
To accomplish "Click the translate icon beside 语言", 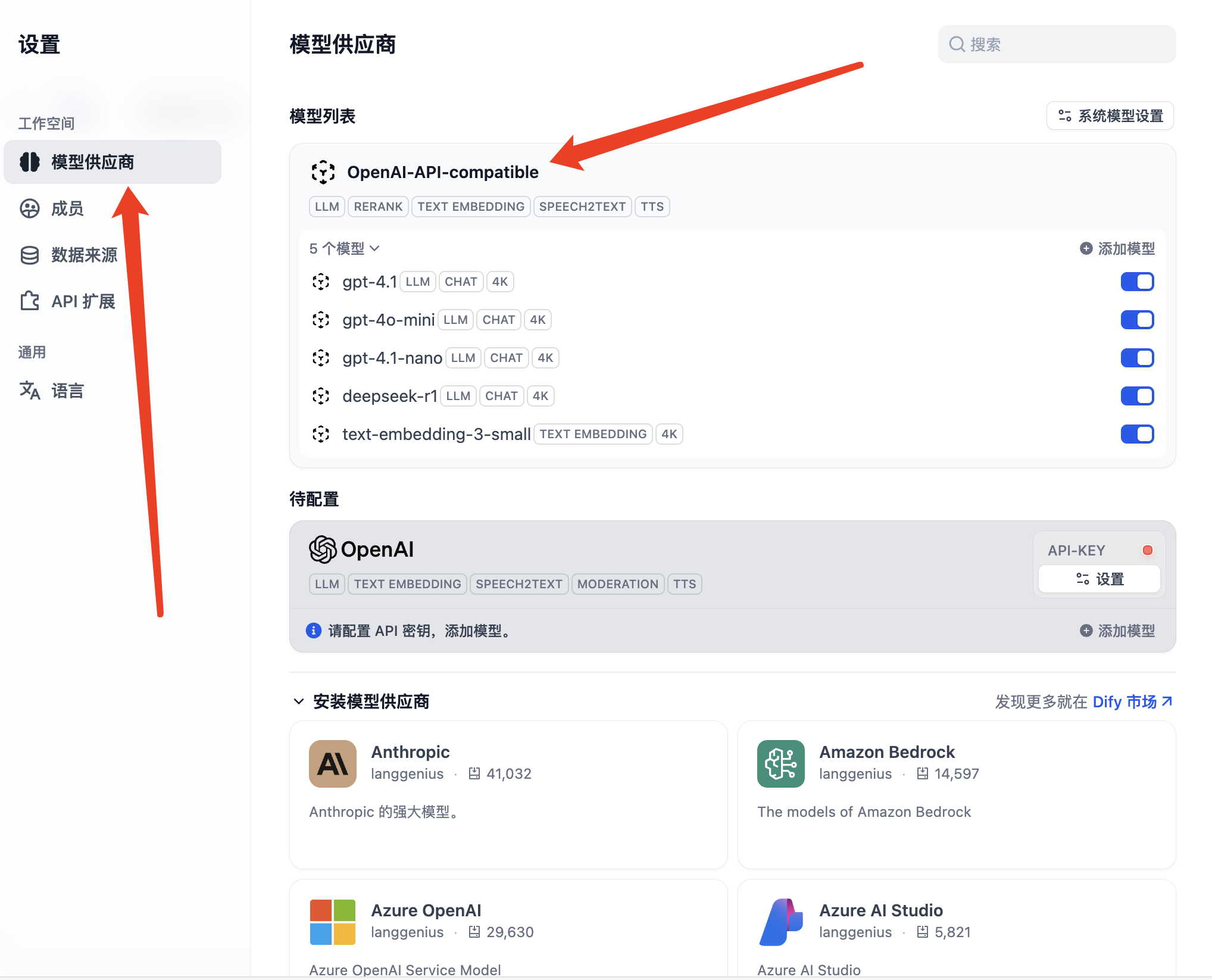I will (30, 391).
